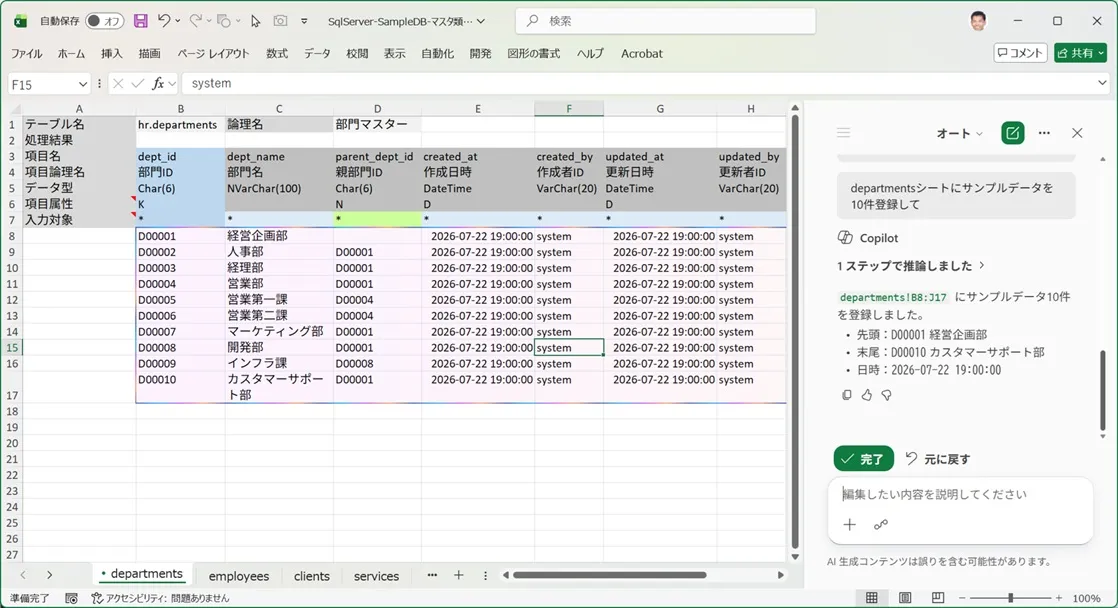The height and width of the screenshot is (608, 1118).
Task: Open Name Box dropdown
Action: 83,84
